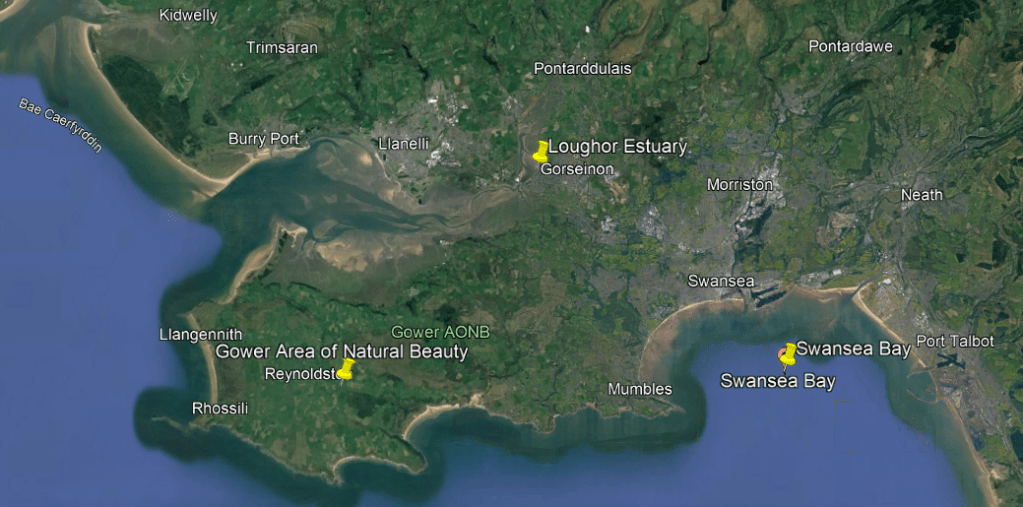Select the Llanelli town label
1023x507 pixels.
coord(404,144)
